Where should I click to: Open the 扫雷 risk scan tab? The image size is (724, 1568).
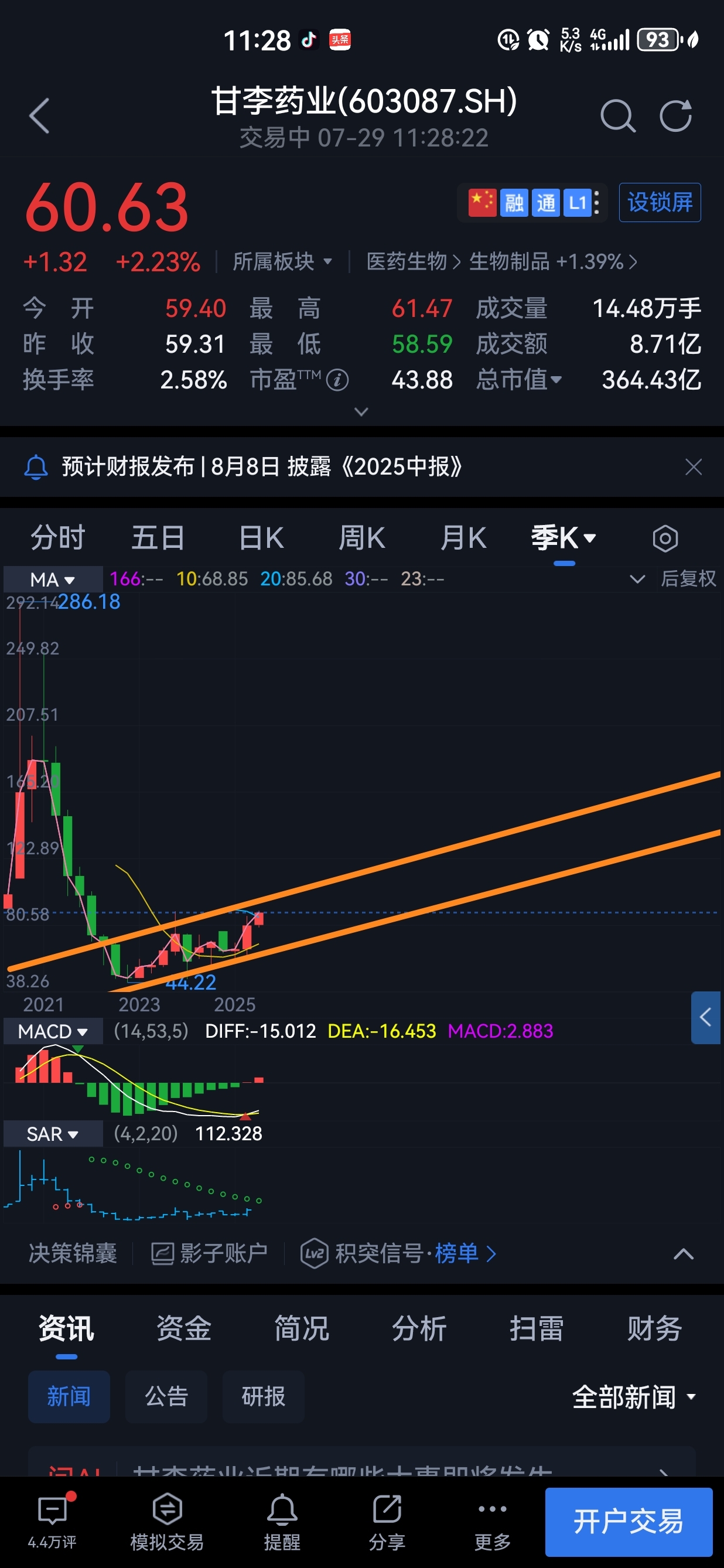[x=537, y=1328]
